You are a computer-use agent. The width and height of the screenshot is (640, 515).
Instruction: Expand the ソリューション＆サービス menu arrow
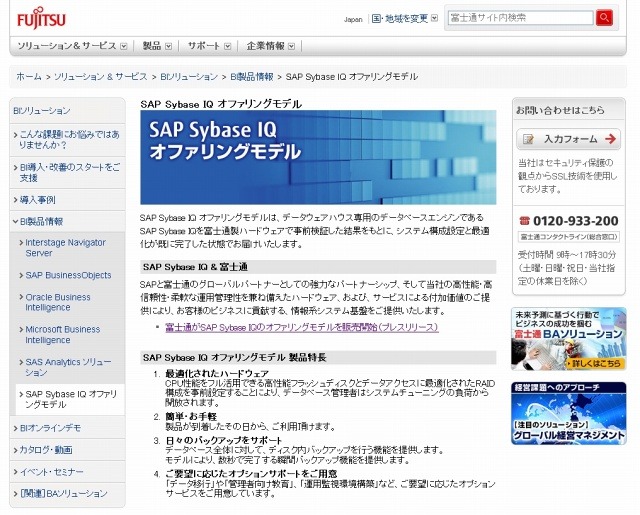[124, 46]
